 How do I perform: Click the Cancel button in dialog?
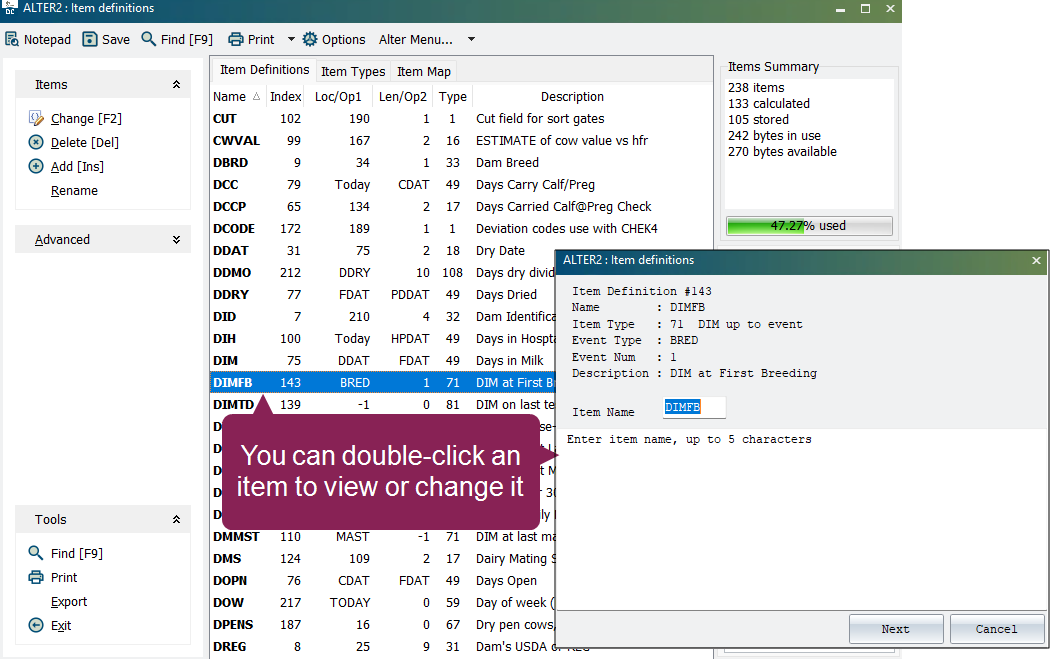[996, 629]
